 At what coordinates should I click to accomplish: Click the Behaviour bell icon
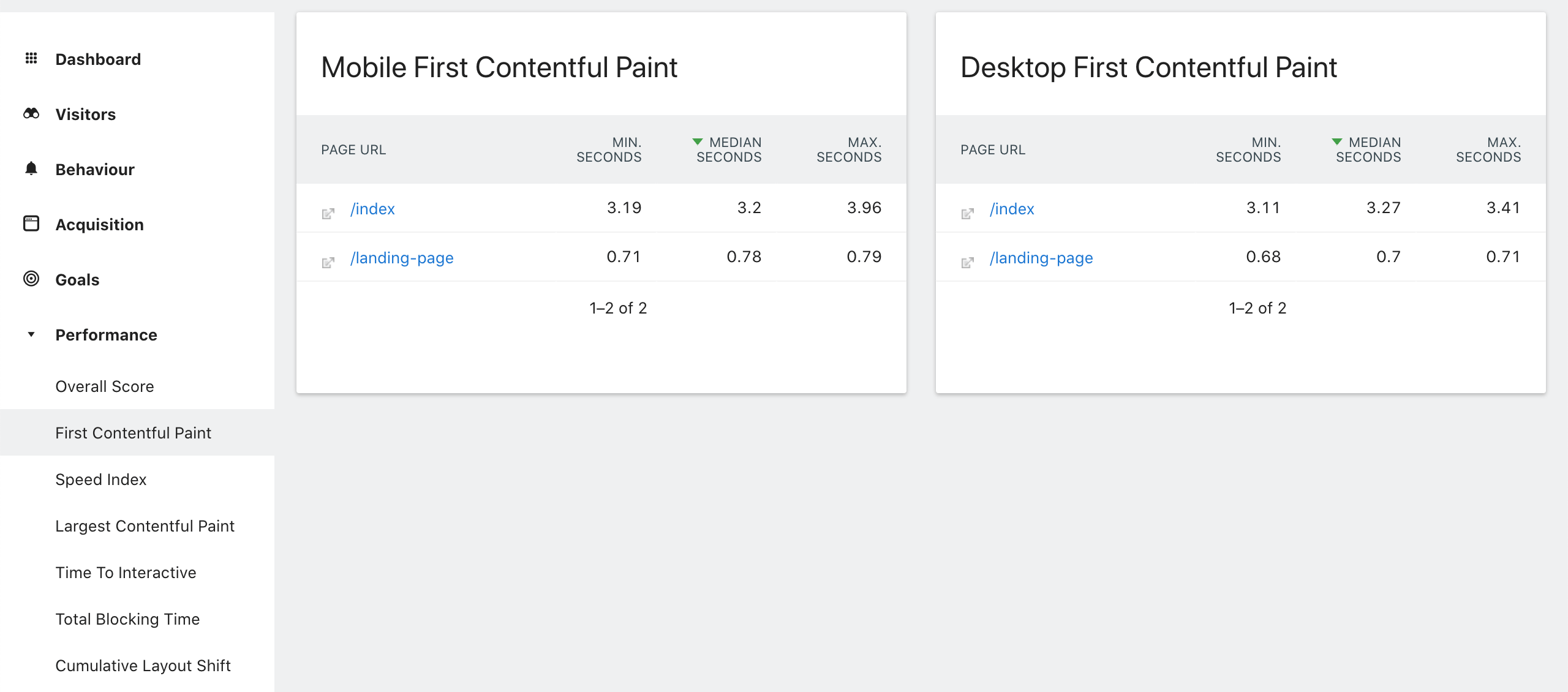click(31, 168)
